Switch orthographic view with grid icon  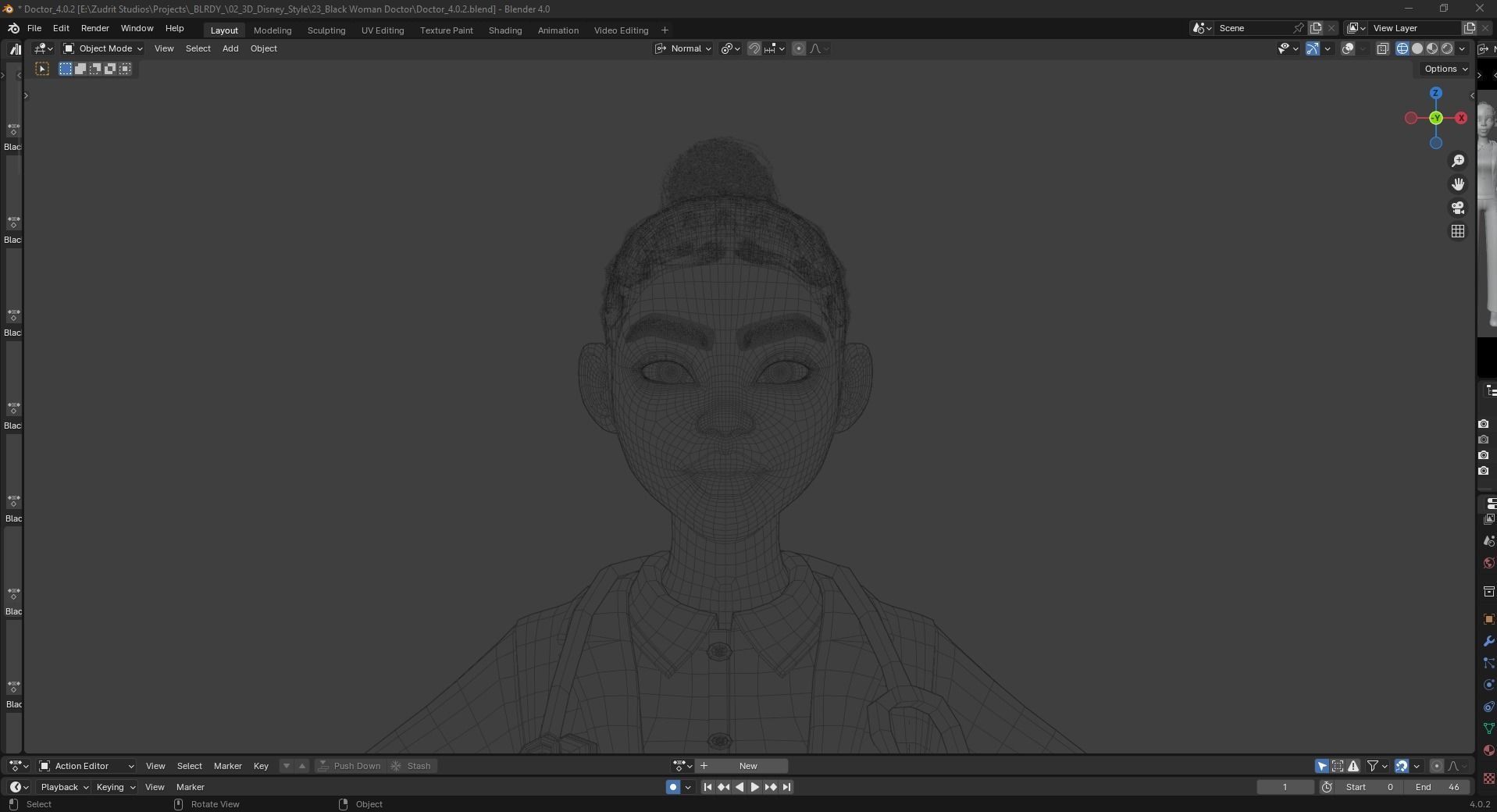pyautogui.click(x=1457, y=231)
